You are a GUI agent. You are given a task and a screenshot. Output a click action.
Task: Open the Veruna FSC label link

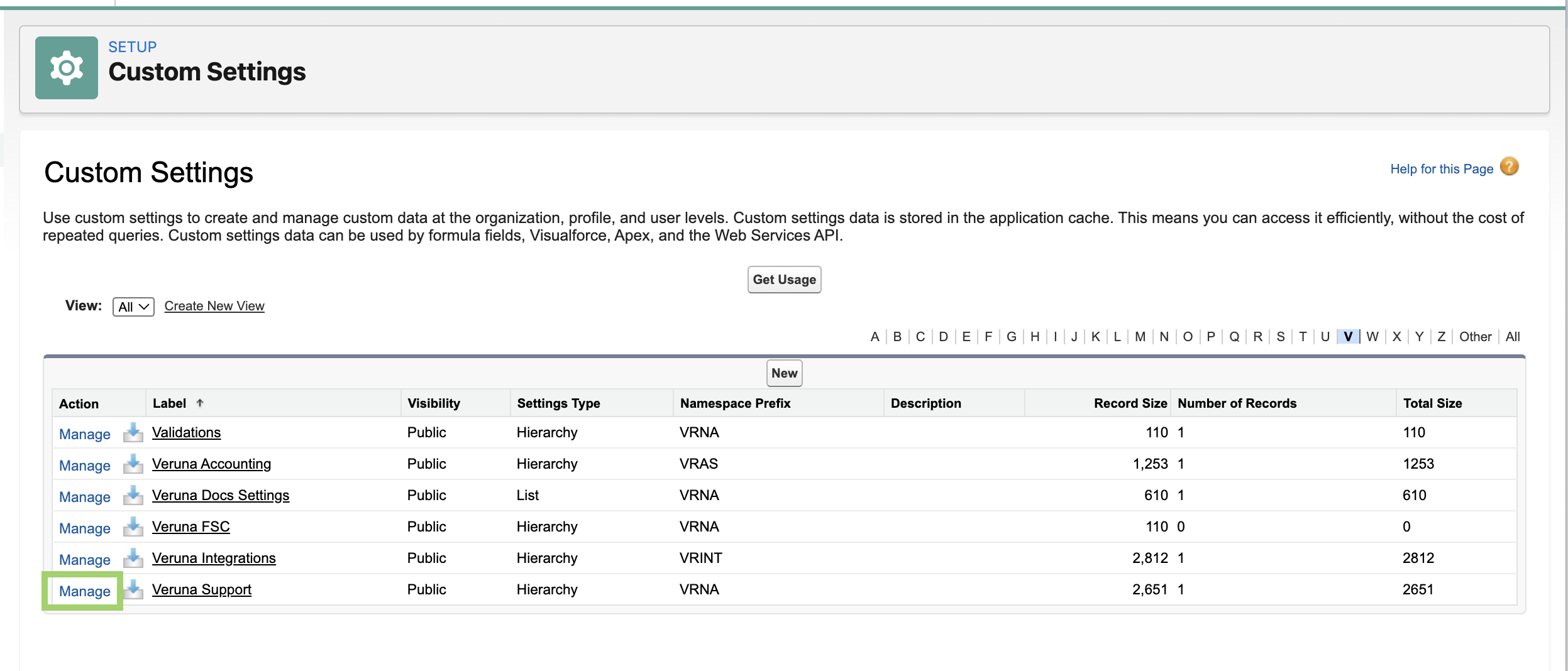tap(190, 526)
